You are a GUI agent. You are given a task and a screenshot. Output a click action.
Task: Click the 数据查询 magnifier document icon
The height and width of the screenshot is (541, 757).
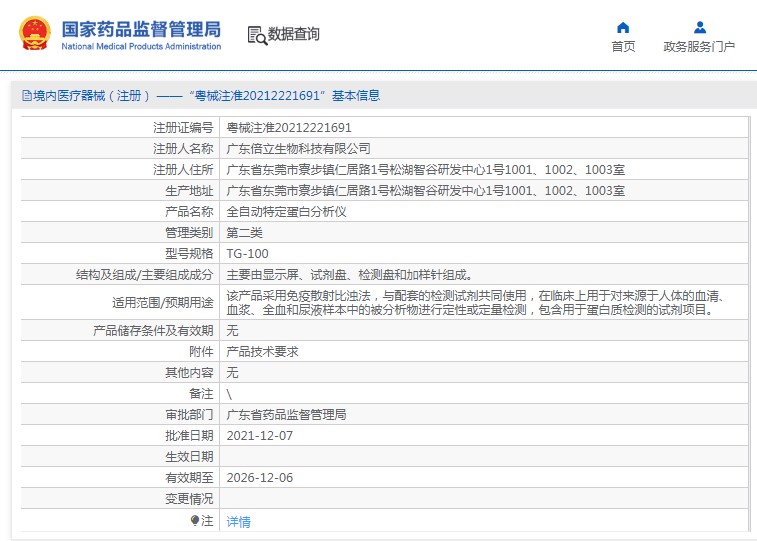(x=257, y=35)
